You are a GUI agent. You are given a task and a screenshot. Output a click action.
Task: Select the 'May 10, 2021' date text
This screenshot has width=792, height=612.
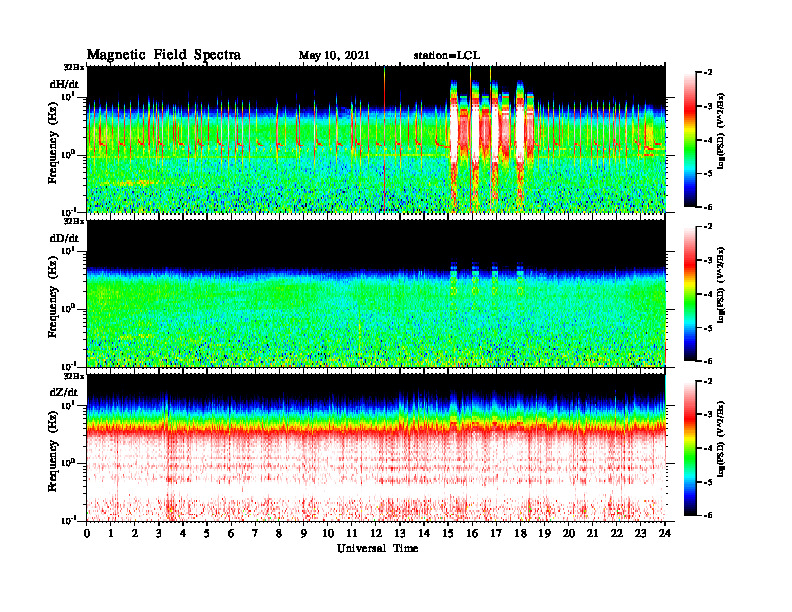pos(334,56)
